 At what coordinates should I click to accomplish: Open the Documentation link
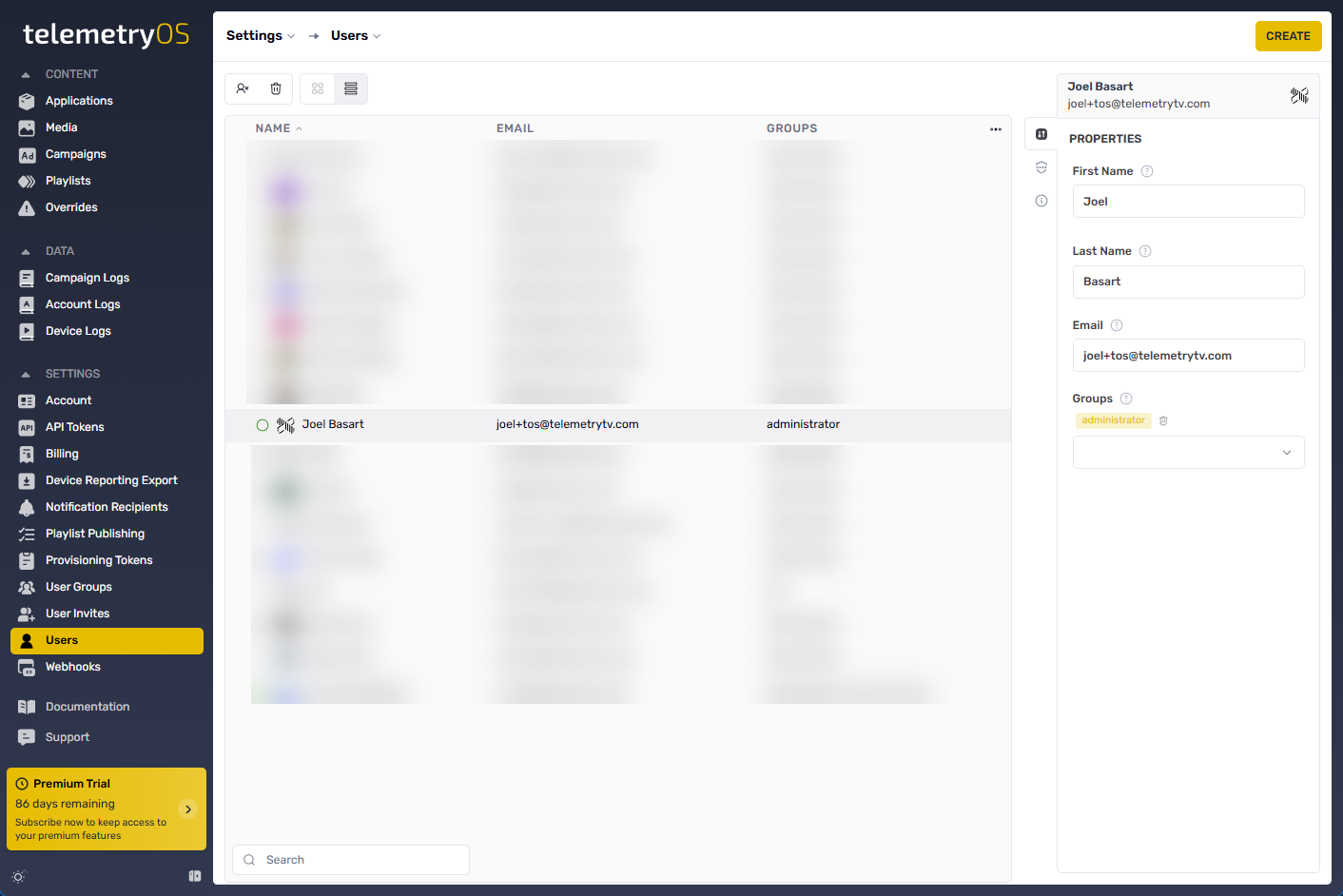tap(88, 707)
